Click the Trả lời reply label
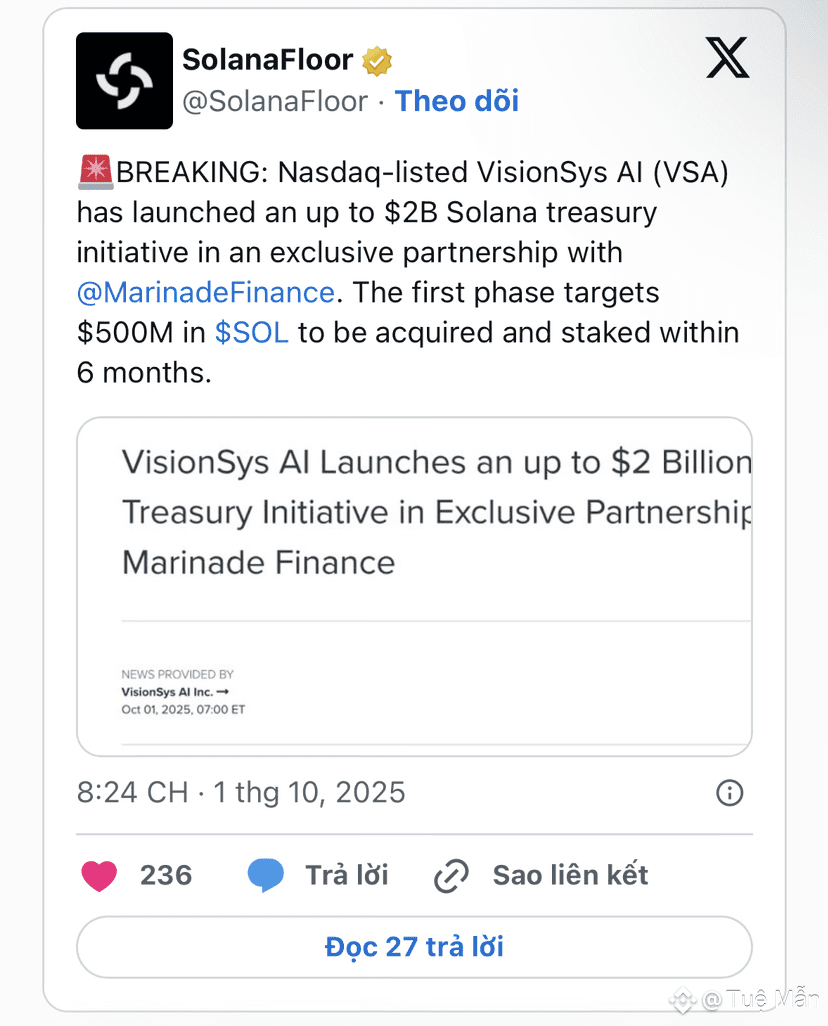828x1026 pixels. click(x=347, y=876)
